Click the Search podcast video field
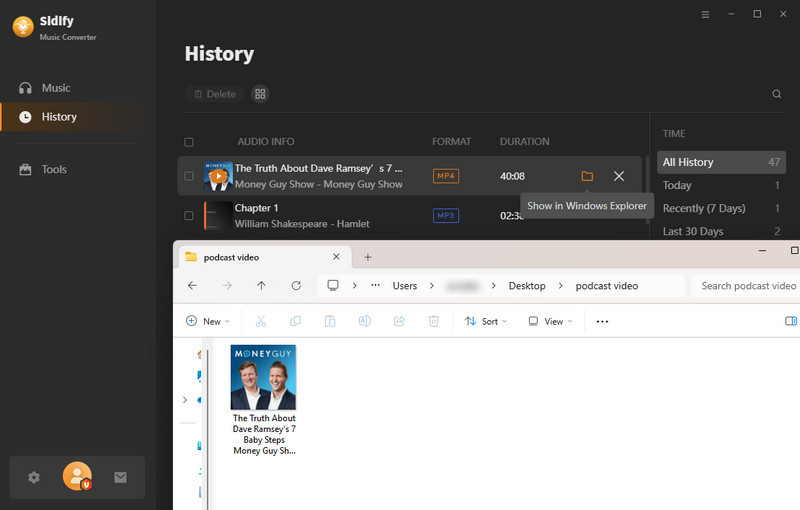 coord(745,286)
